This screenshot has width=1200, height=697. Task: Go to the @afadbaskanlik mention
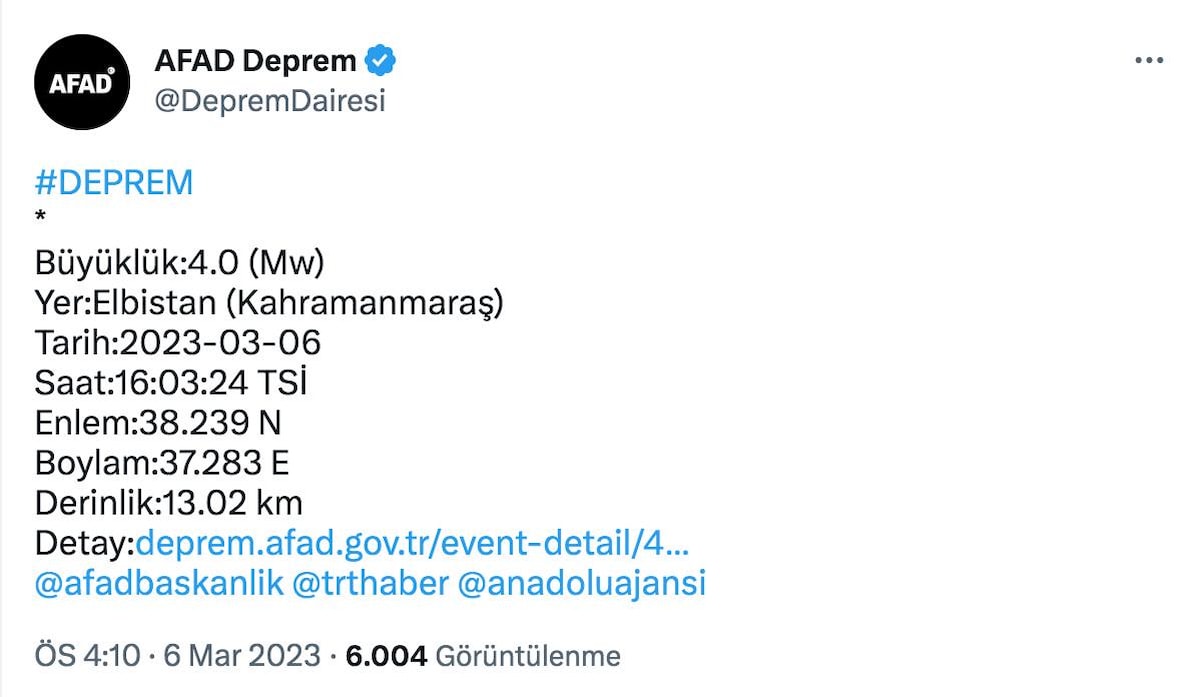point(159,583)
